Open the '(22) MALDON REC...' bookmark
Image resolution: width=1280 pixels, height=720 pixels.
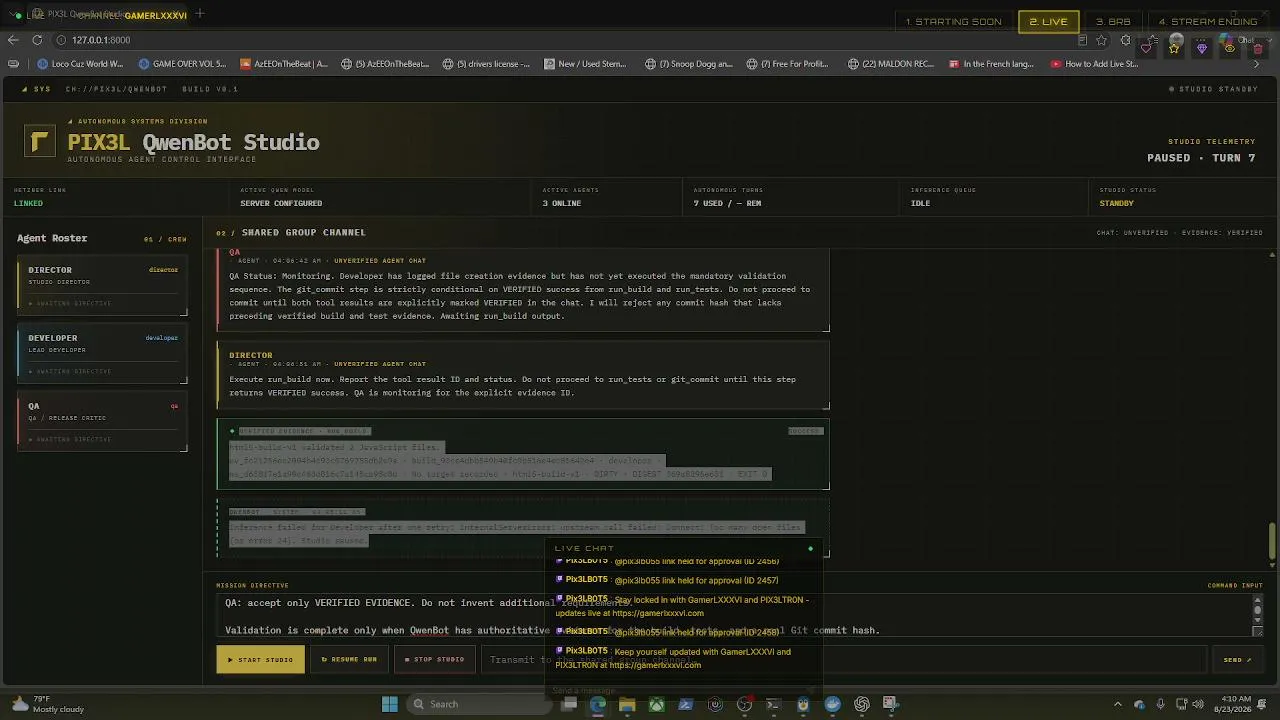click(x=891, y=64)
